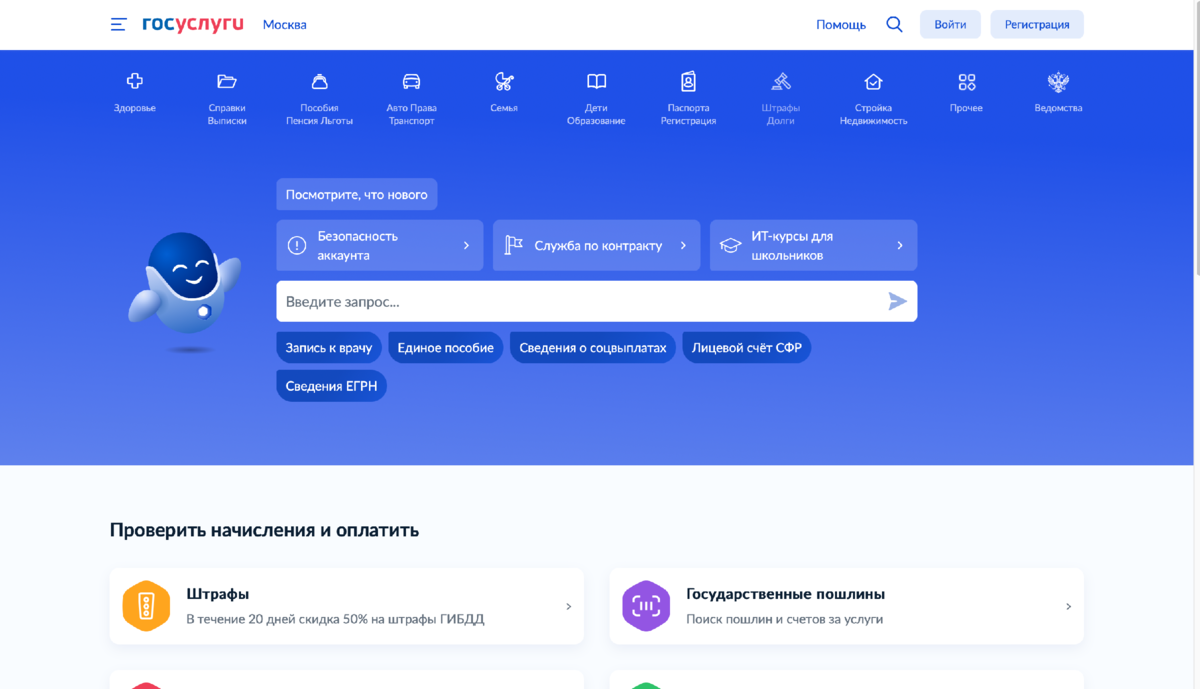Click the Штрафы traffic light icon
Viewport: 1200px width, 689px height.
point(146,606)
